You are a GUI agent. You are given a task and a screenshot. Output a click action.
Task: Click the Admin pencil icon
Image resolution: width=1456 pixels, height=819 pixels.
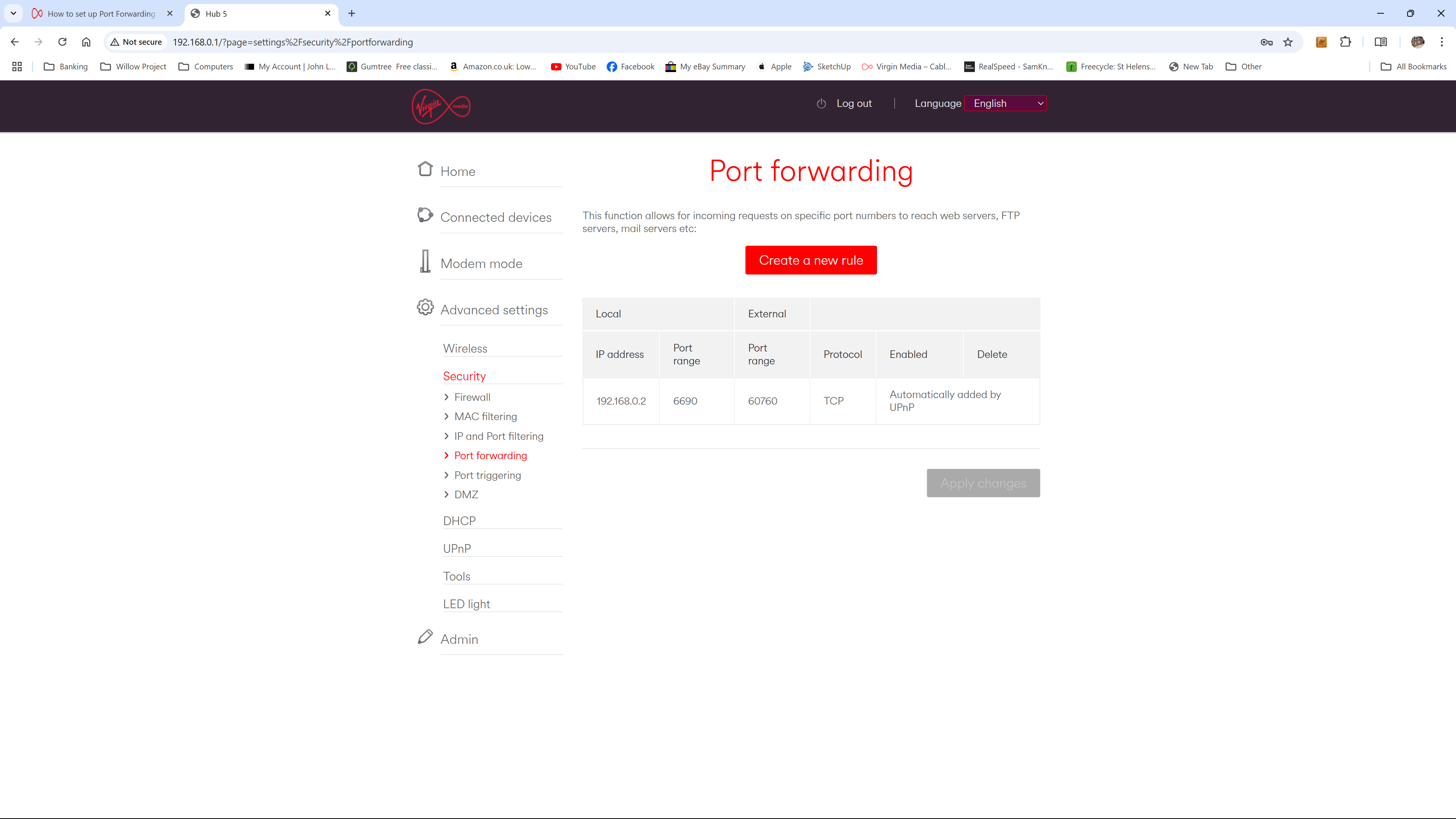425,637
